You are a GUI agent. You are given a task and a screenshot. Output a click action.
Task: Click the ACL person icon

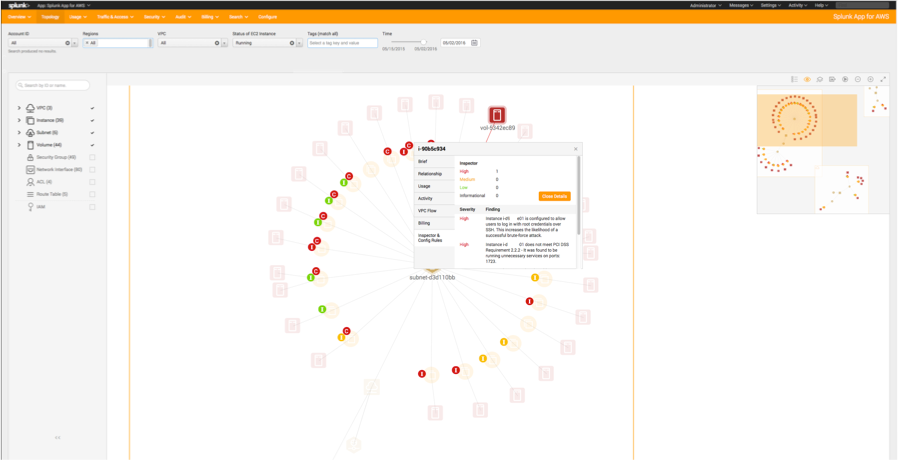31,182
